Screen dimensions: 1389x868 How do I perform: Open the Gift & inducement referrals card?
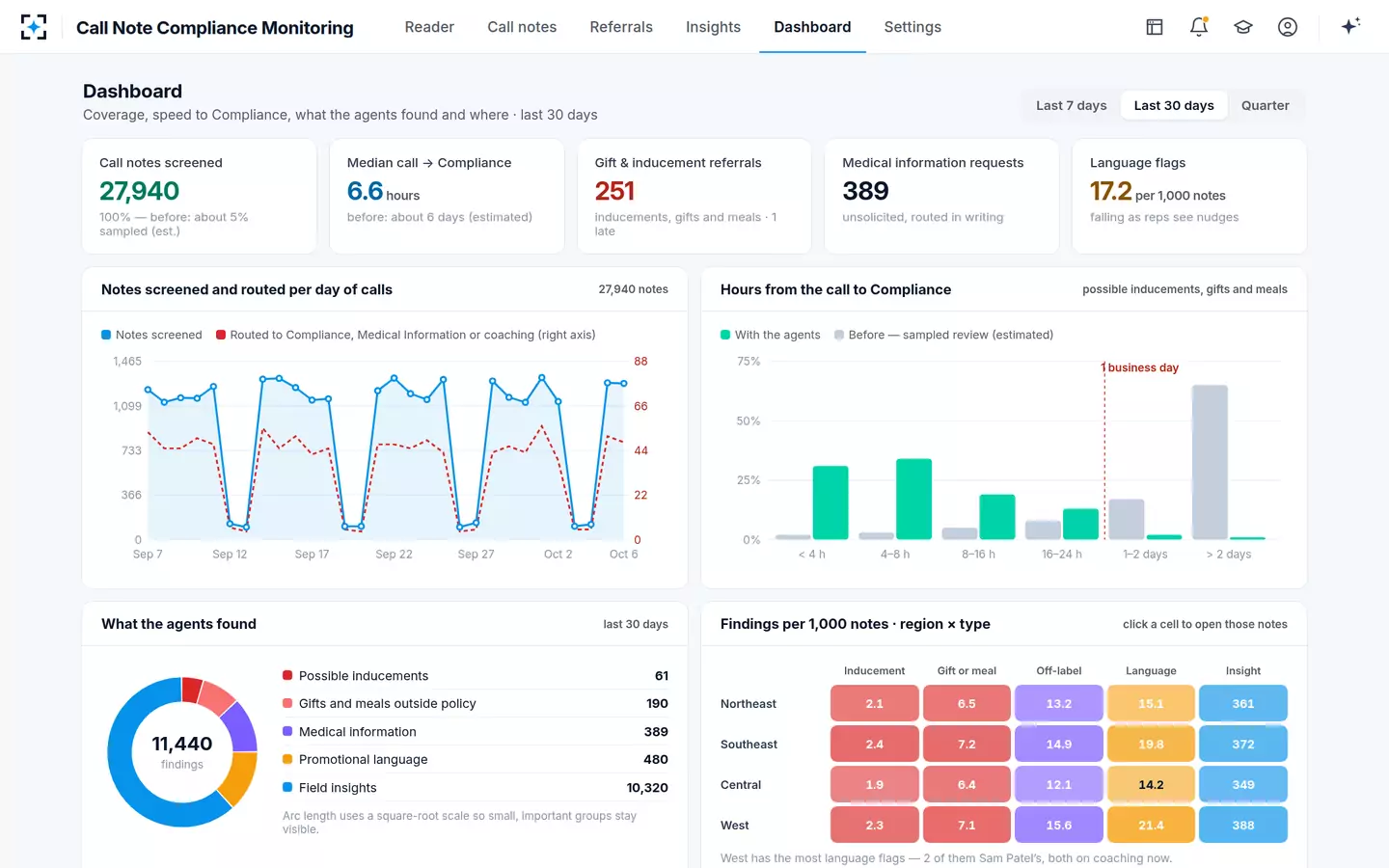pyautogui.click(x=694, y=197)
